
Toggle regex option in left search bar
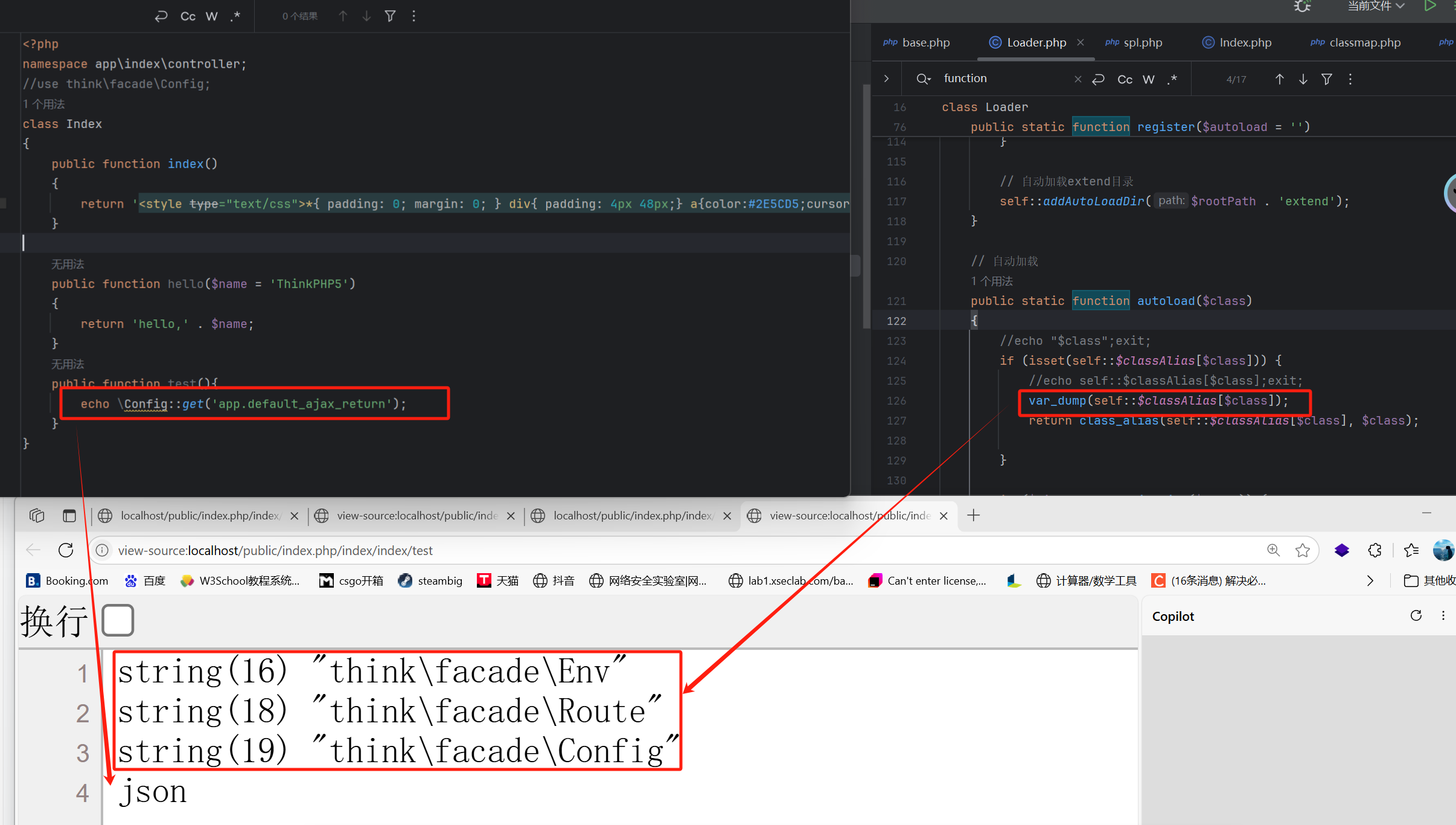[235, 16]
